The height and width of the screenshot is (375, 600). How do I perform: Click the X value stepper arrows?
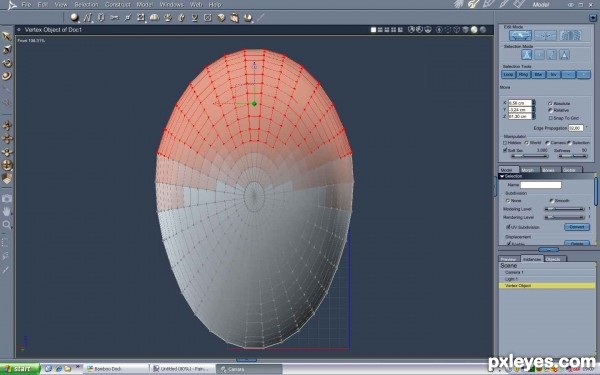[534, 103]
